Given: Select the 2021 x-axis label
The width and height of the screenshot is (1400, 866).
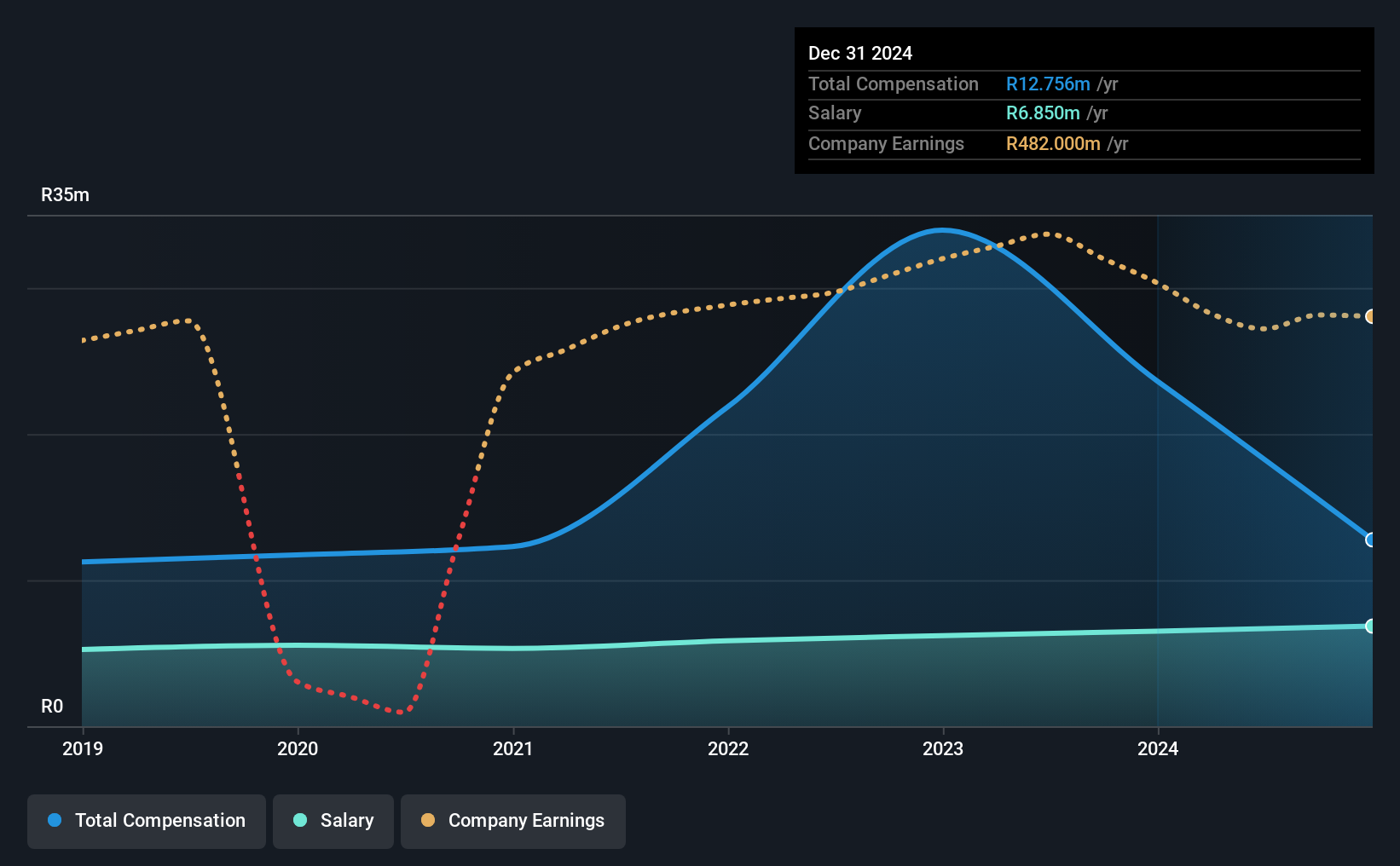Looking at the screenshot, I should tap(513, 748).
